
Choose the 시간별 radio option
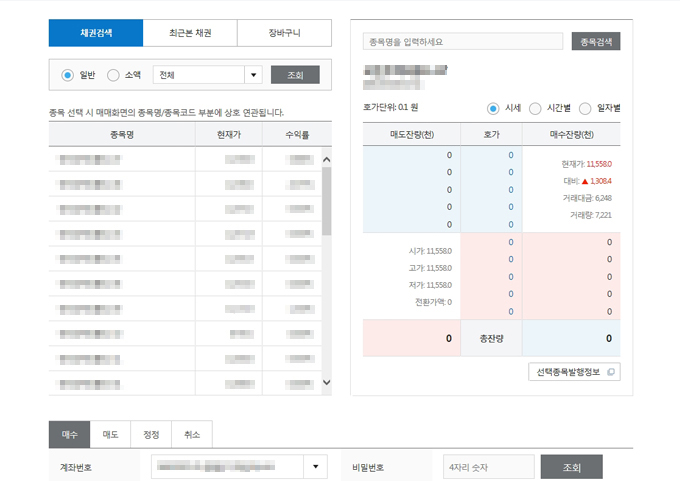click(536, 108)
